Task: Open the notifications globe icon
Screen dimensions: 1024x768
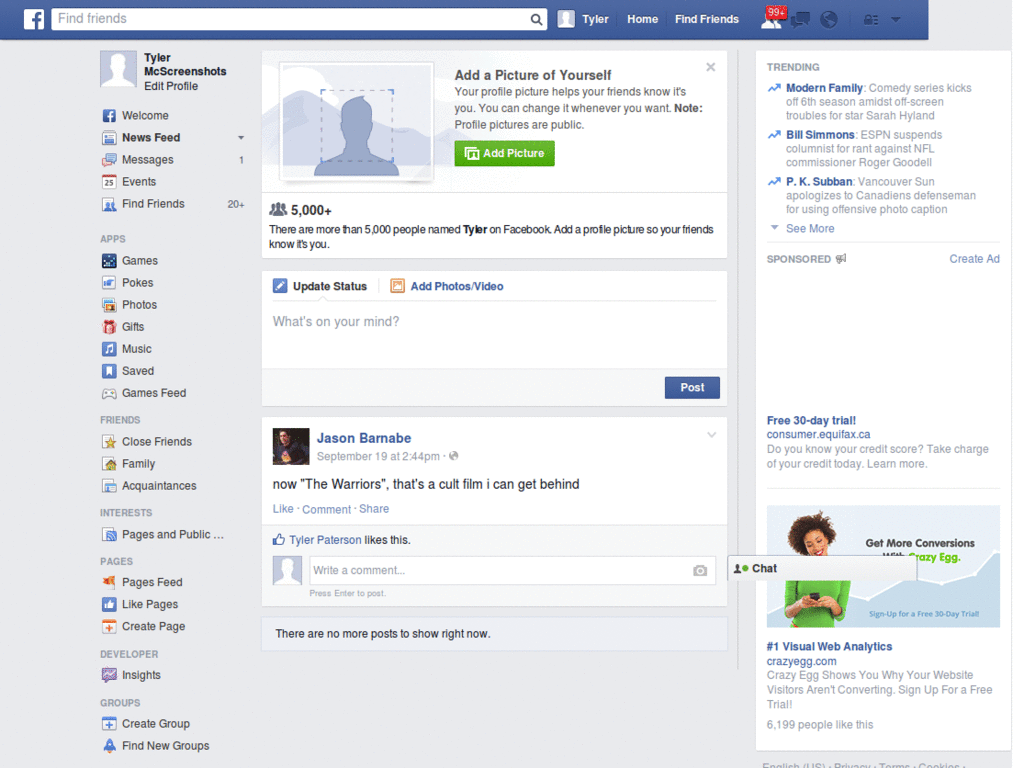Action: 829,20
